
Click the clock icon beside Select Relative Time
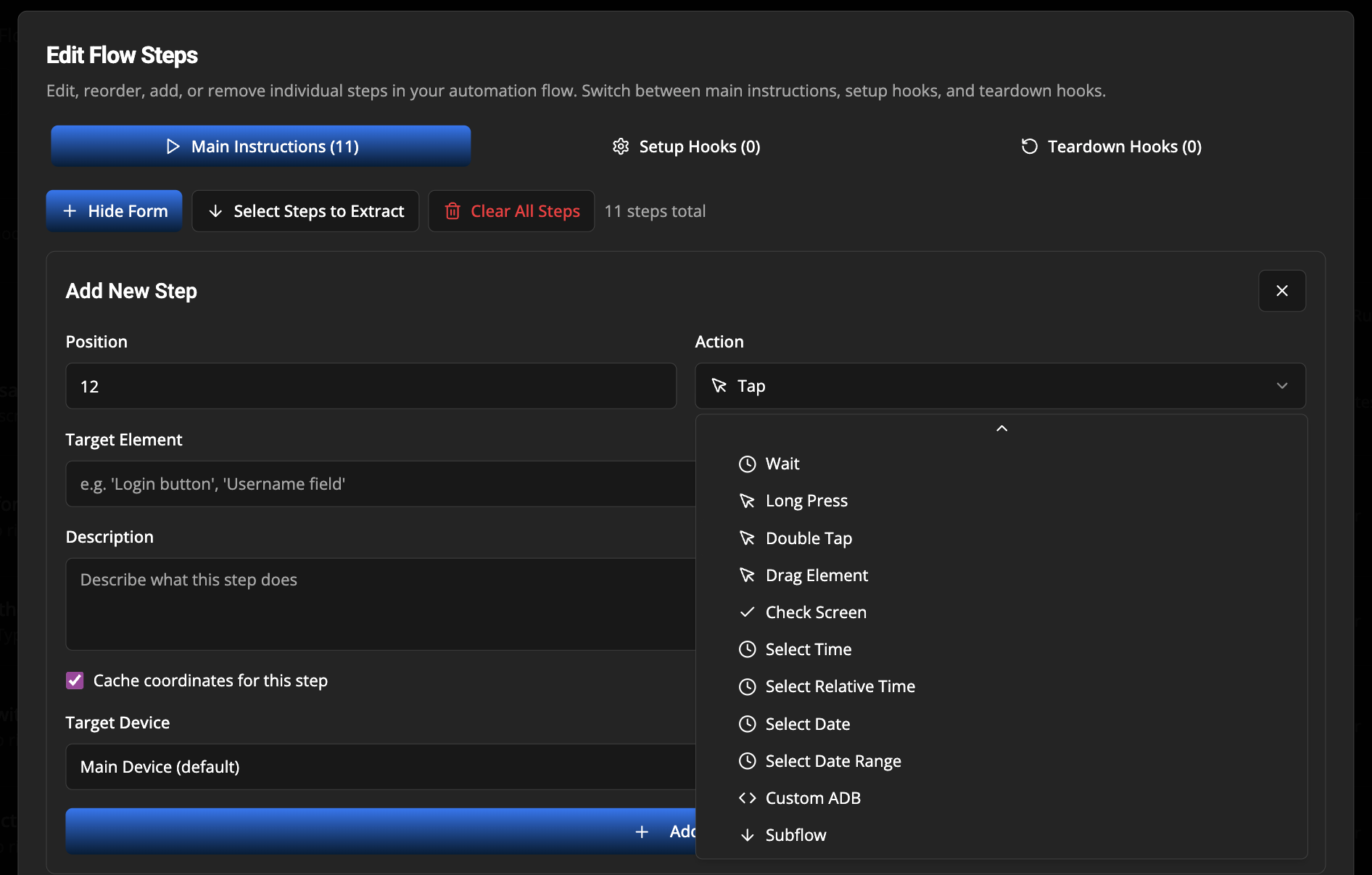747,686
